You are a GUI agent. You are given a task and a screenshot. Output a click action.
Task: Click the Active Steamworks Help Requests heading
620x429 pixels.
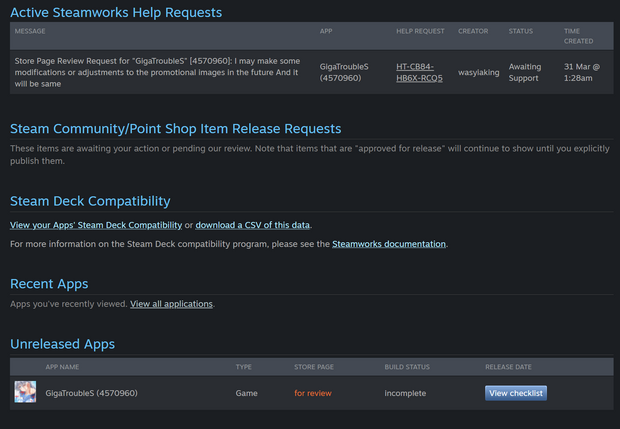[116, 13]
